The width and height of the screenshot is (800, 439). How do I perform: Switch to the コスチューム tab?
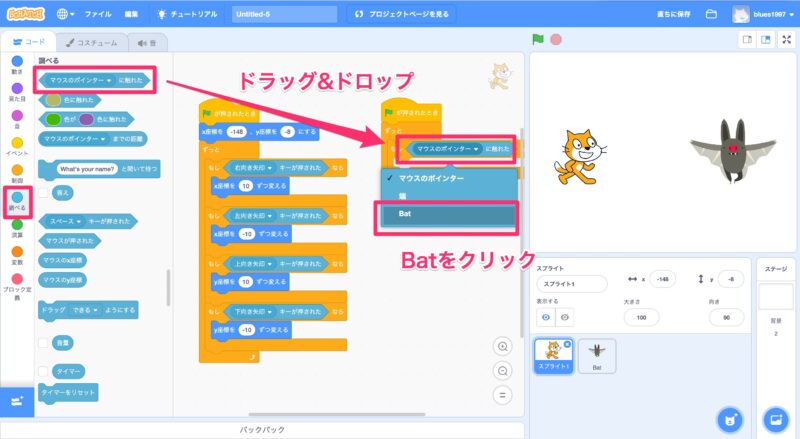pos(91,42)
